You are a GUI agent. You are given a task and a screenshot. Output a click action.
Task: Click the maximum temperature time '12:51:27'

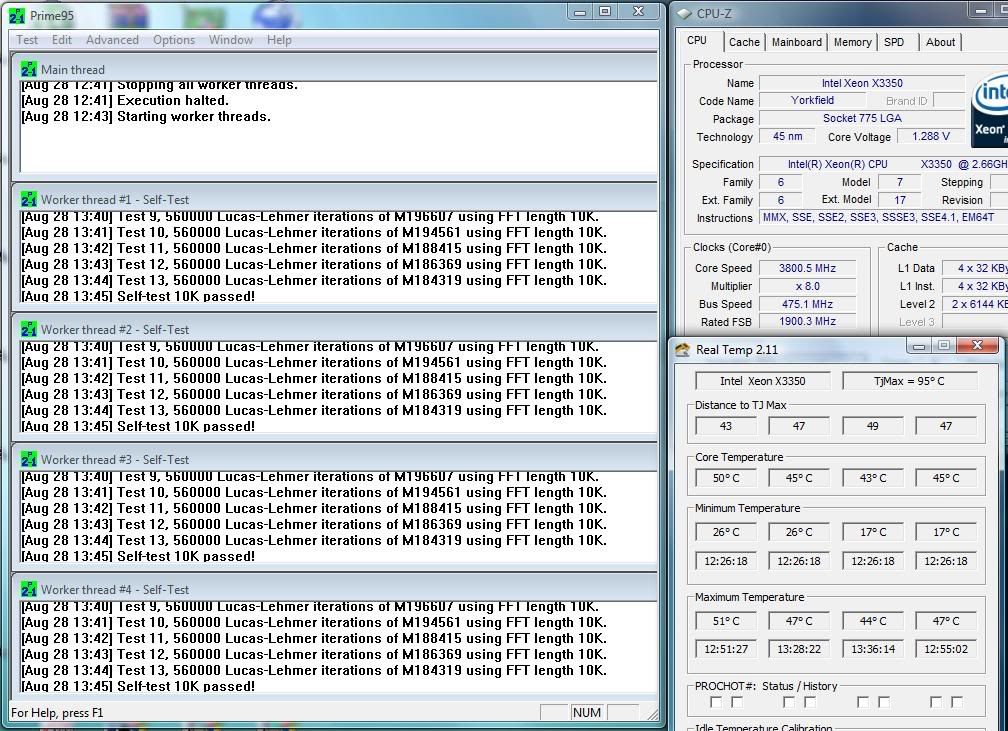point(726,649)
